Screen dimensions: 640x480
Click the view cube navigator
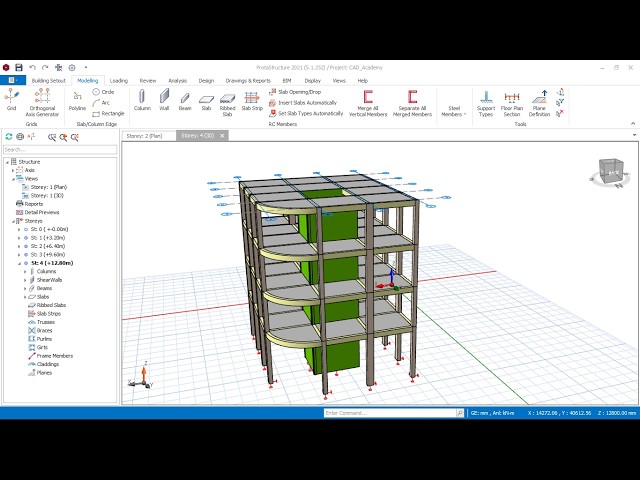click(611, 173)
